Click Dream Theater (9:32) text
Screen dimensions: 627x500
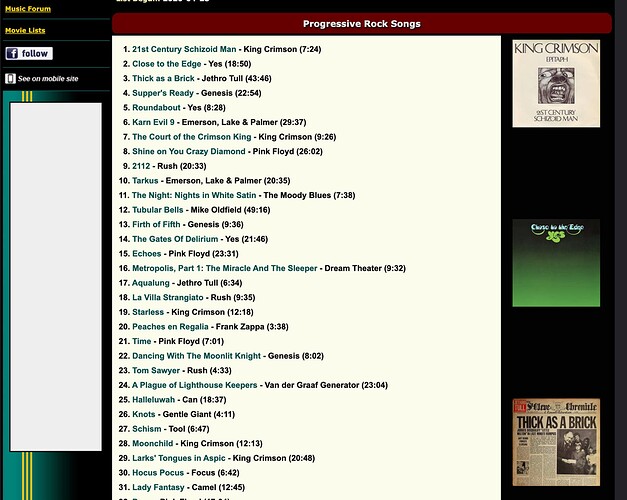(365, 268)
